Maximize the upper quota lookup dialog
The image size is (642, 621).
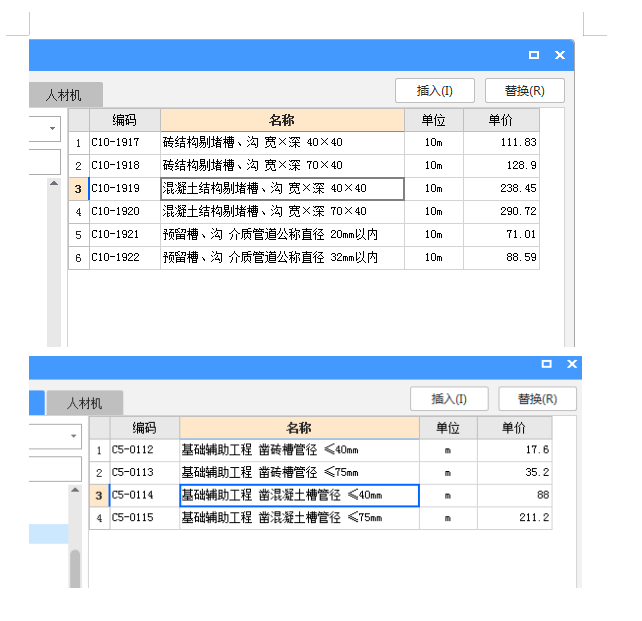(x=534, y=55)
